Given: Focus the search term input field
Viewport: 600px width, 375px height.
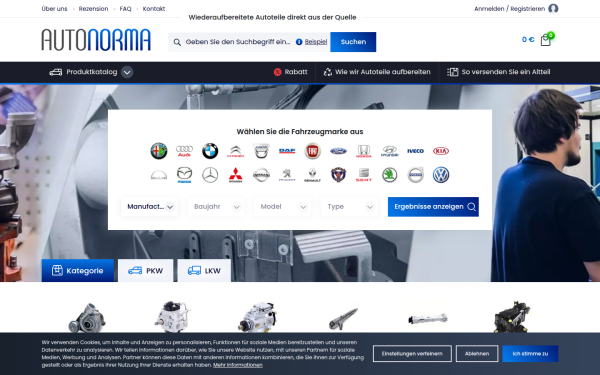Looking at the screenshot, I should [x=238, y=42].
